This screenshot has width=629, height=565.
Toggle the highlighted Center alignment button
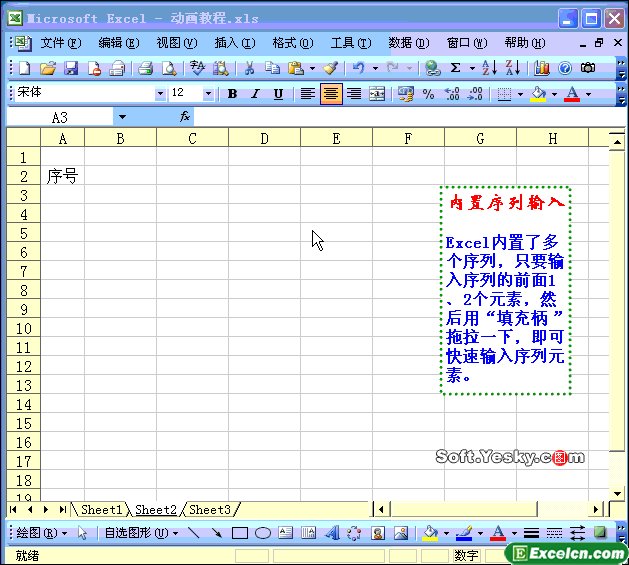pyautogui.click(x=331, y=94)
